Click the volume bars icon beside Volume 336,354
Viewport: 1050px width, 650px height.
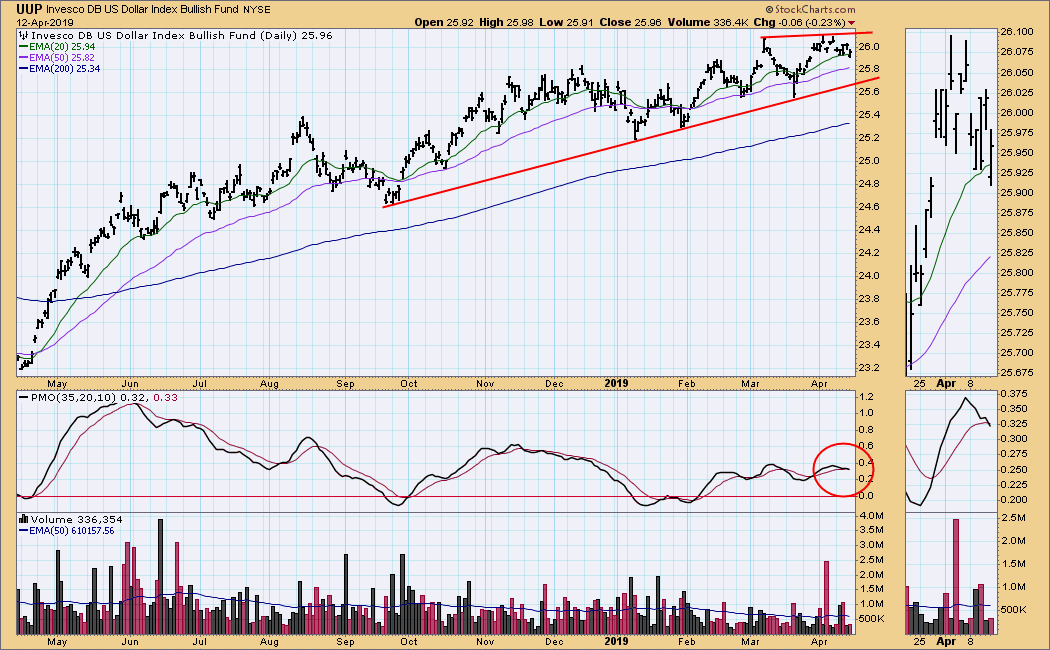[23, 519]
